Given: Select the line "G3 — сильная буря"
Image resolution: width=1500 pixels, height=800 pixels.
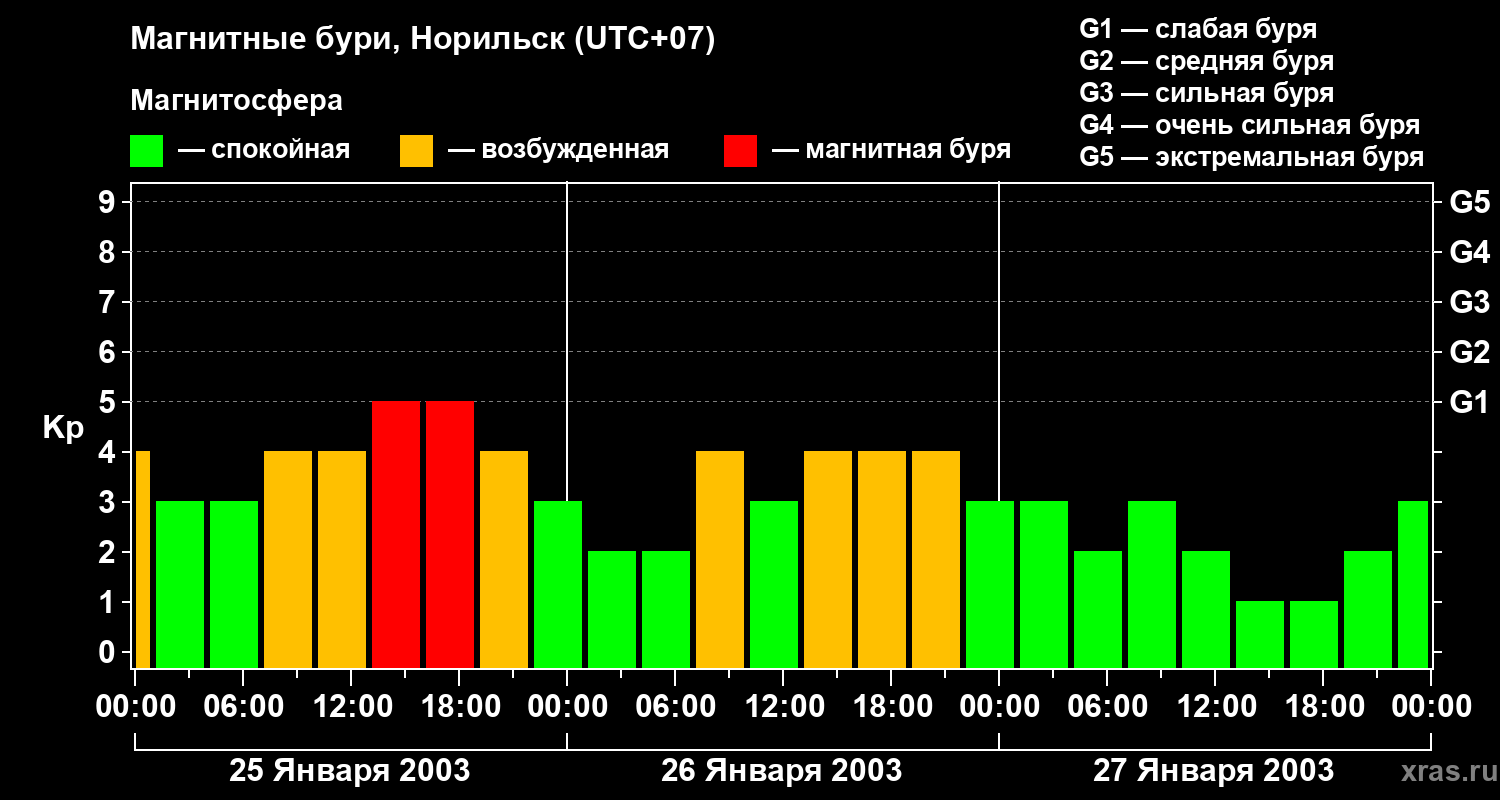Looking at the screenshot, I should pos(1207,93).
